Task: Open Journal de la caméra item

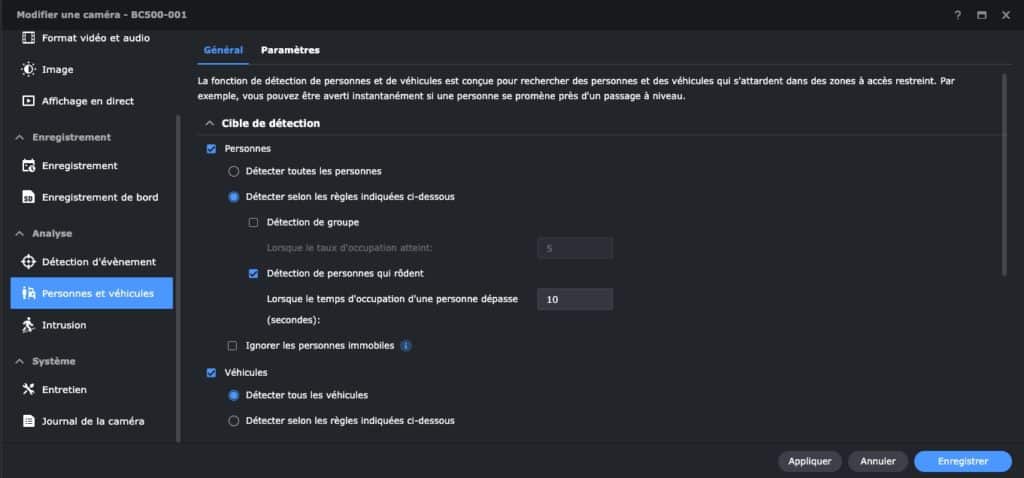Action: coord(91,421)
